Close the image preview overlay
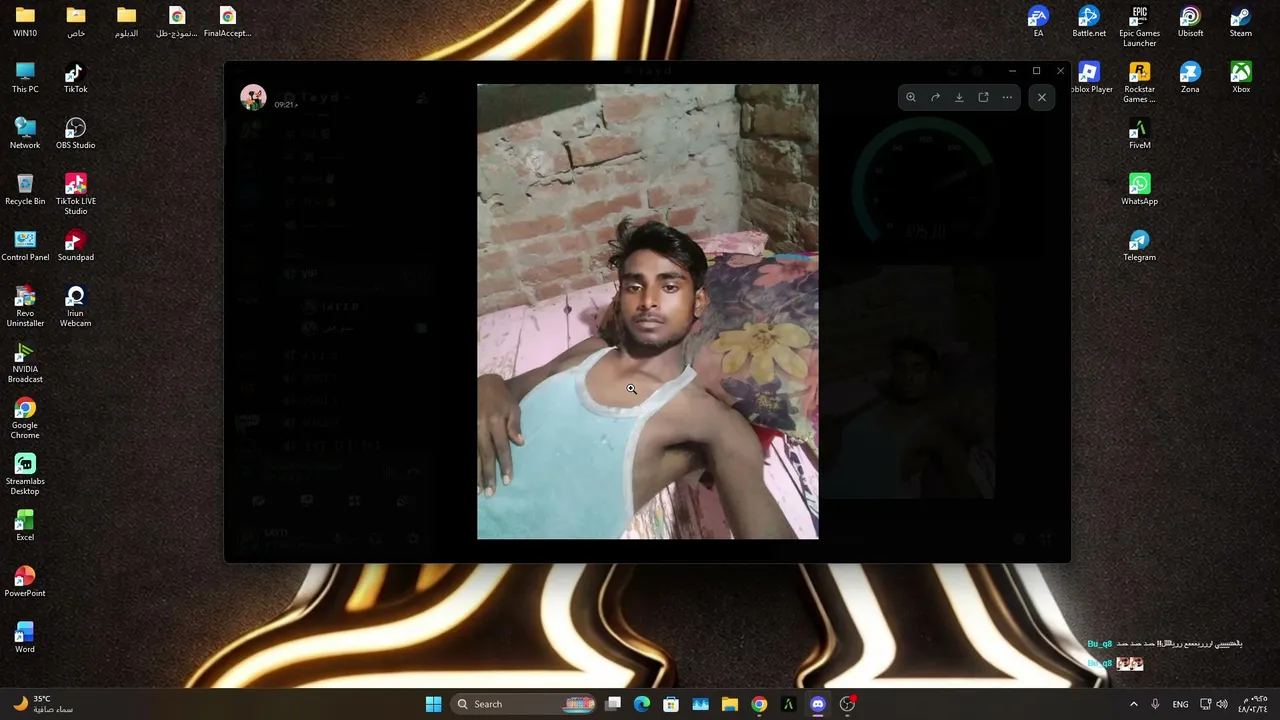Screen dimensions: 1280x720 [1042, 97]
